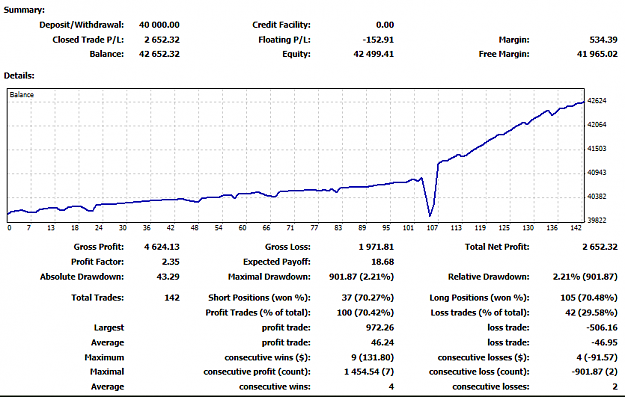The width and height of the screenshot is (625, 397).
Task: Select the Gross Loss value 1 971.81
Action: 376,247
